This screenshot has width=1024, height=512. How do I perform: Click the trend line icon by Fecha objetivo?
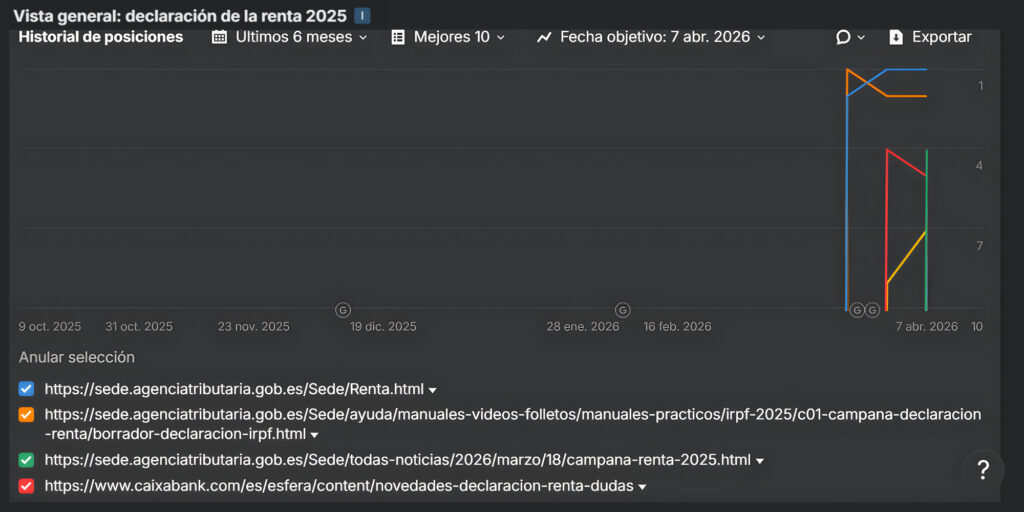544,37
